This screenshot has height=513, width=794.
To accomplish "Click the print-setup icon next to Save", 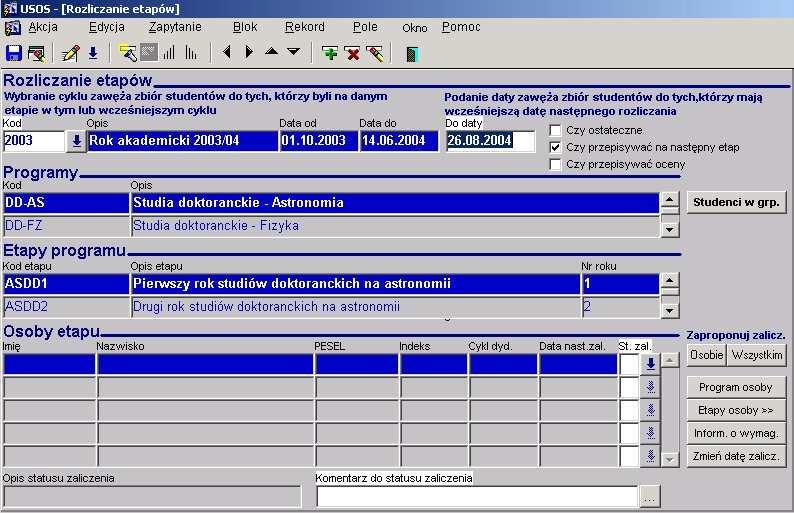I will pos(36,53).
